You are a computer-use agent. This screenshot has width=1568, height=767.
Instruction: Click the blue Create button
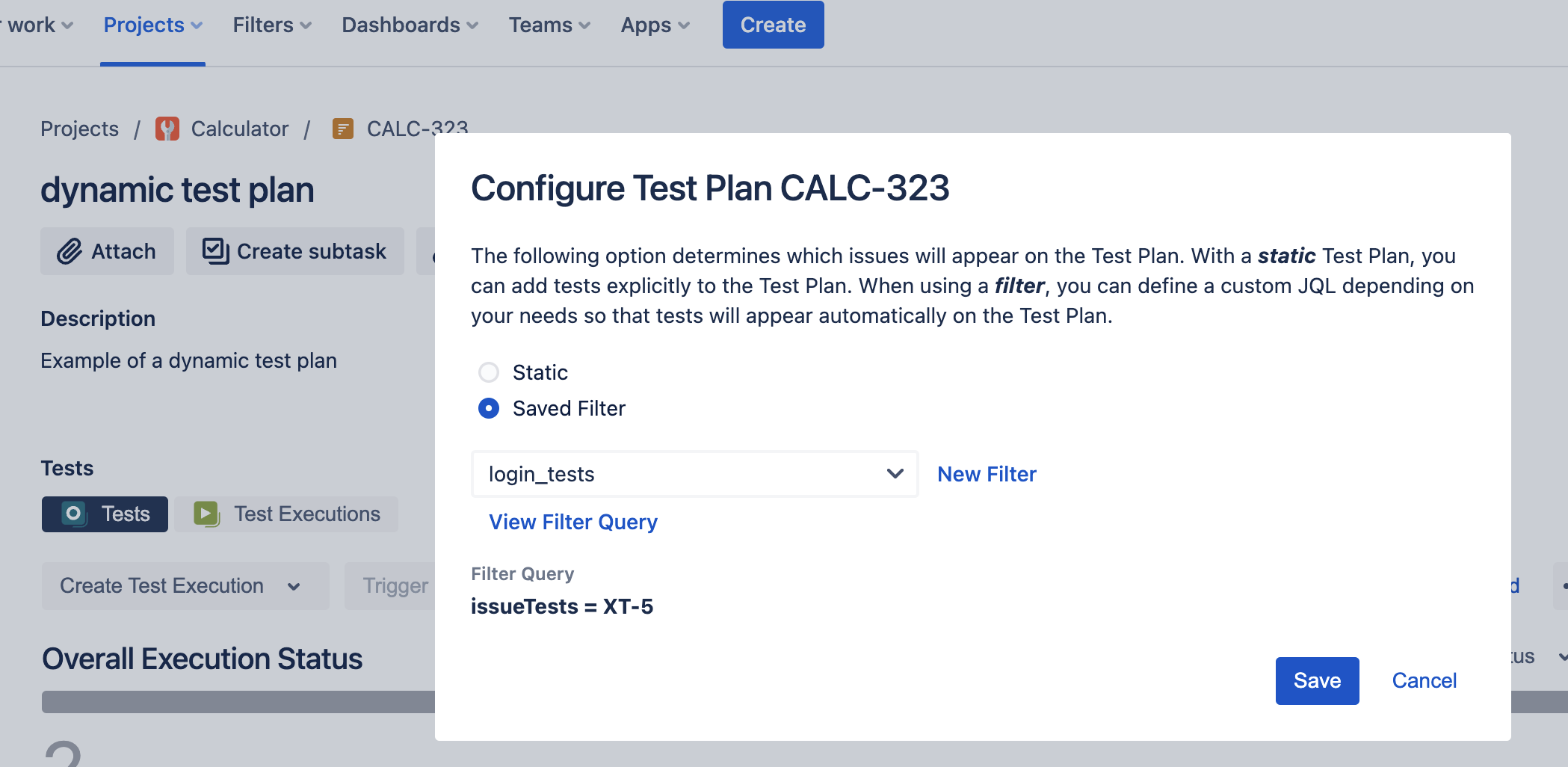point(773,25)
